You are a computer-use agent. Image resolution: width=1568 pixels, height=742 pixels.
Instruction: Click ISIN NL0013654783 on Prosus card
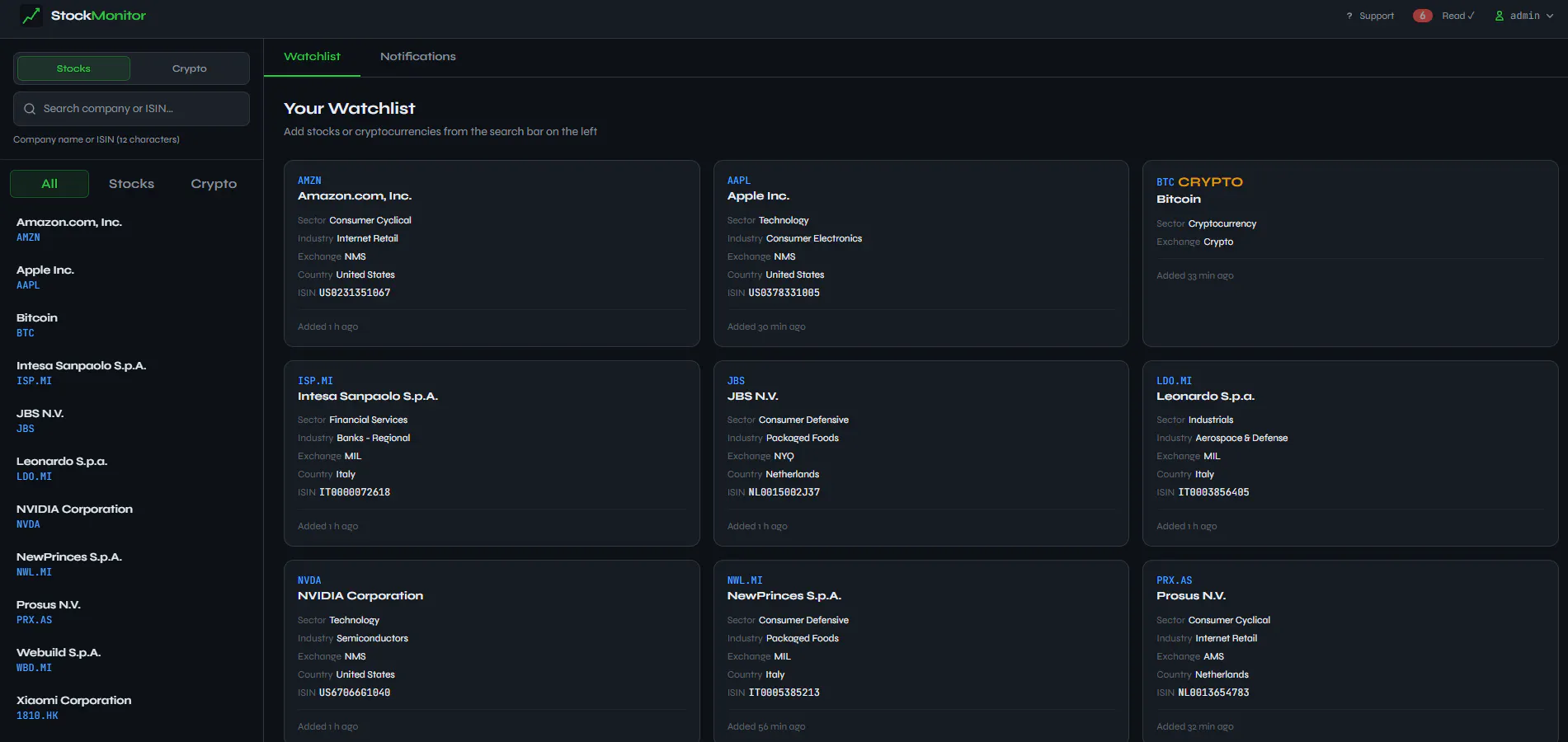[x=1213, y=693]
